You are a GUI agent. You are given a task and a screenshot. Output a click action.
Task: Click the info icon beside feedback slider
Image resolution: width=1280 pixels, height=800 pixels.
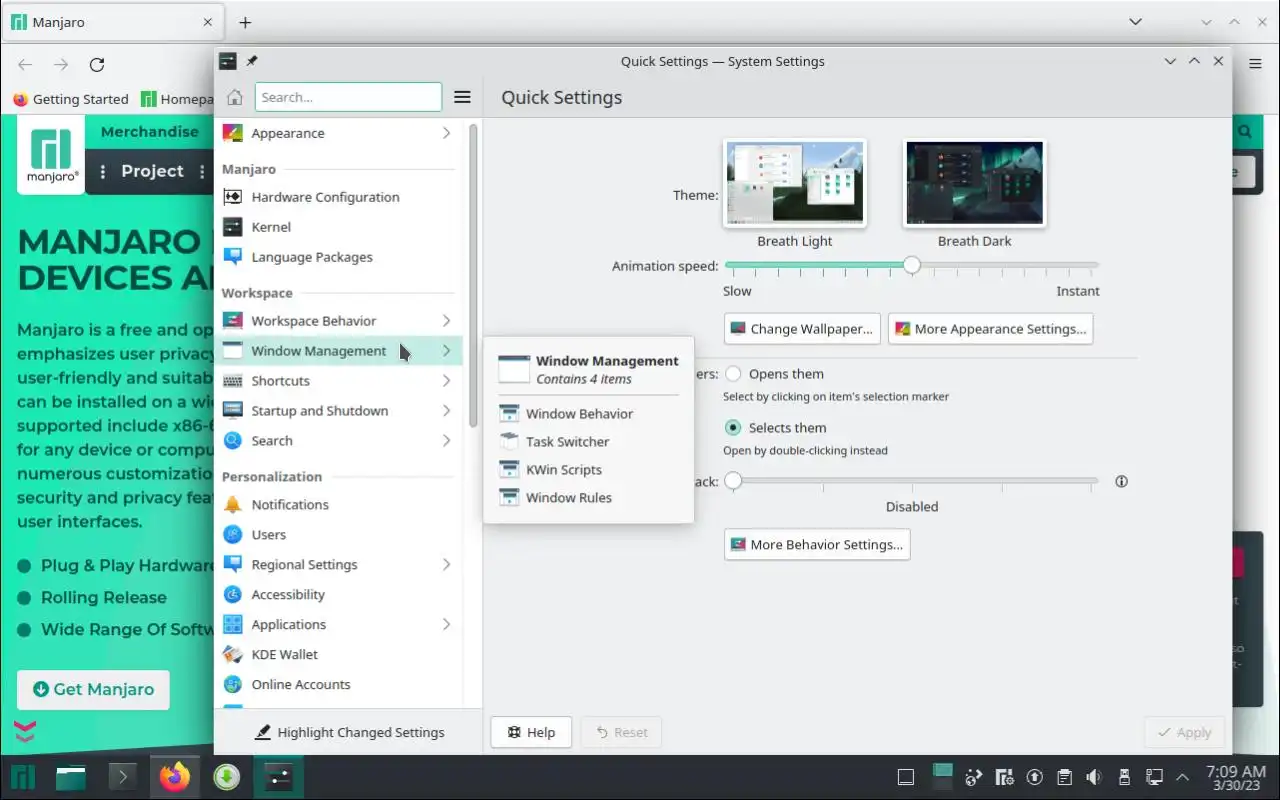[x=1121, y=481]
